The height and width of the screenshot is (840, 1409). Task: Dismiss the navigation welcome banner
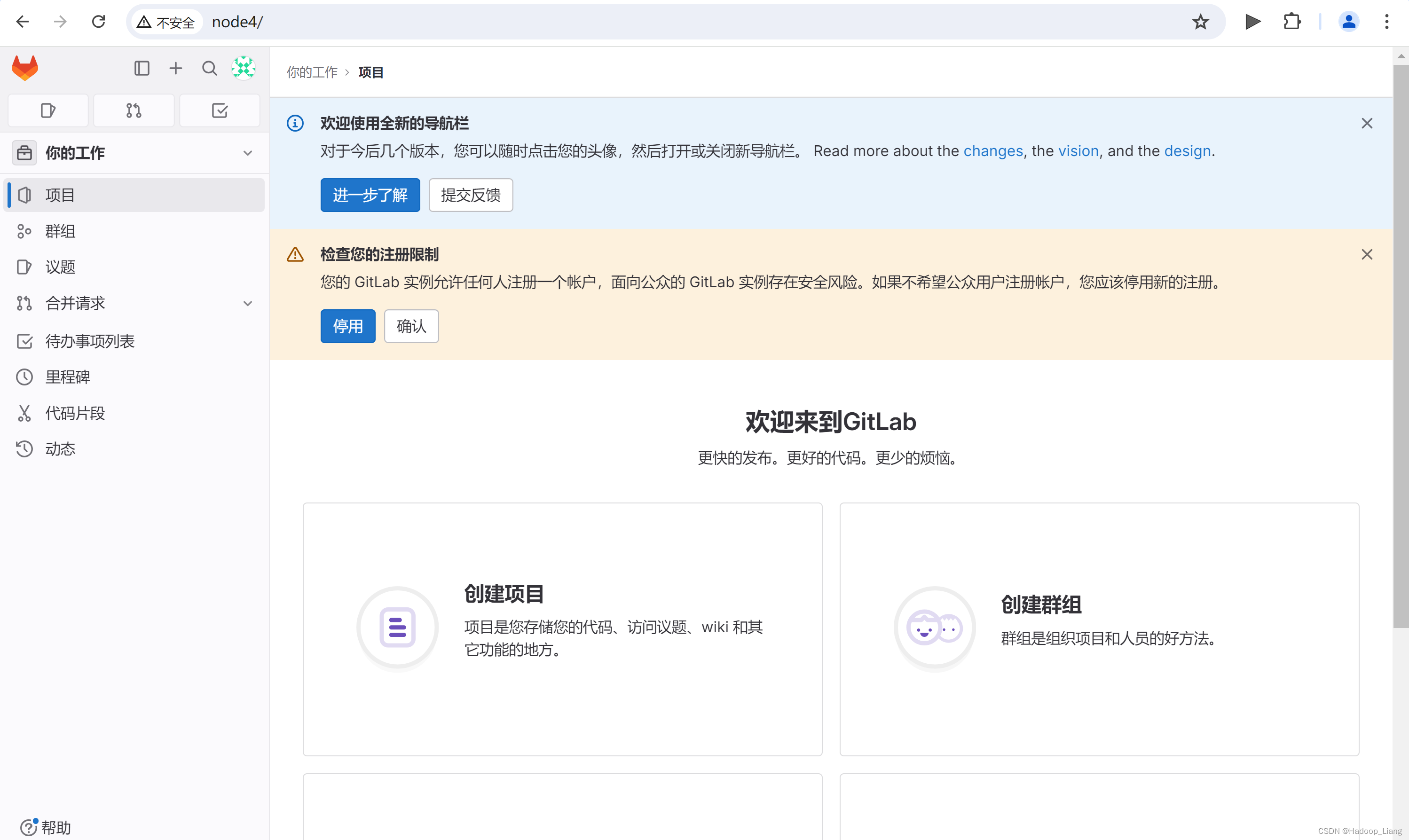click(x=1367, y=124)
